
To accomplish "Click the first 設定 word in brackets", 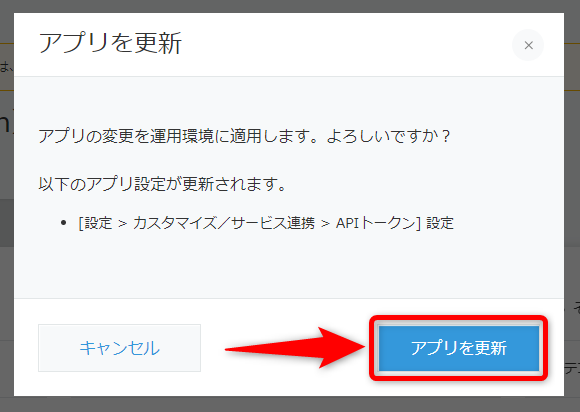I will [x=98, y=223].
